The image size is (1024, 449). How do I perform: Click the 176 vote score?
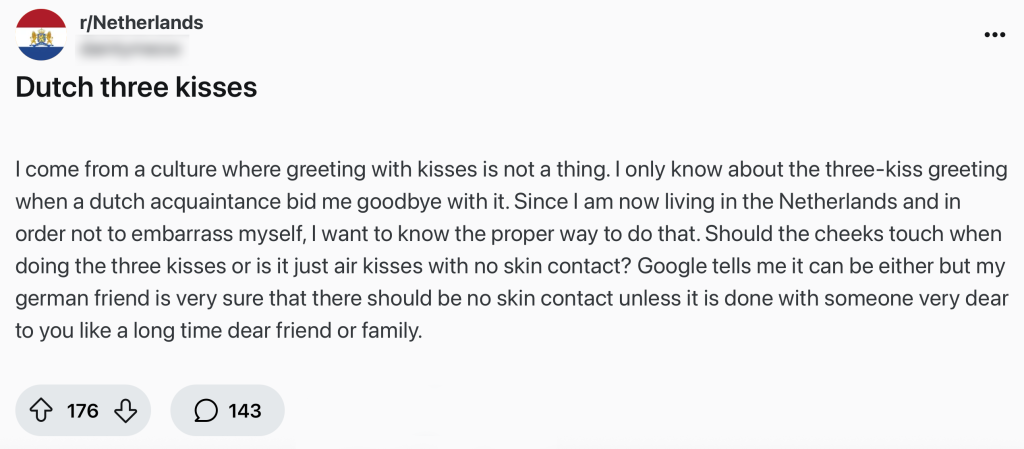(83, 411)
